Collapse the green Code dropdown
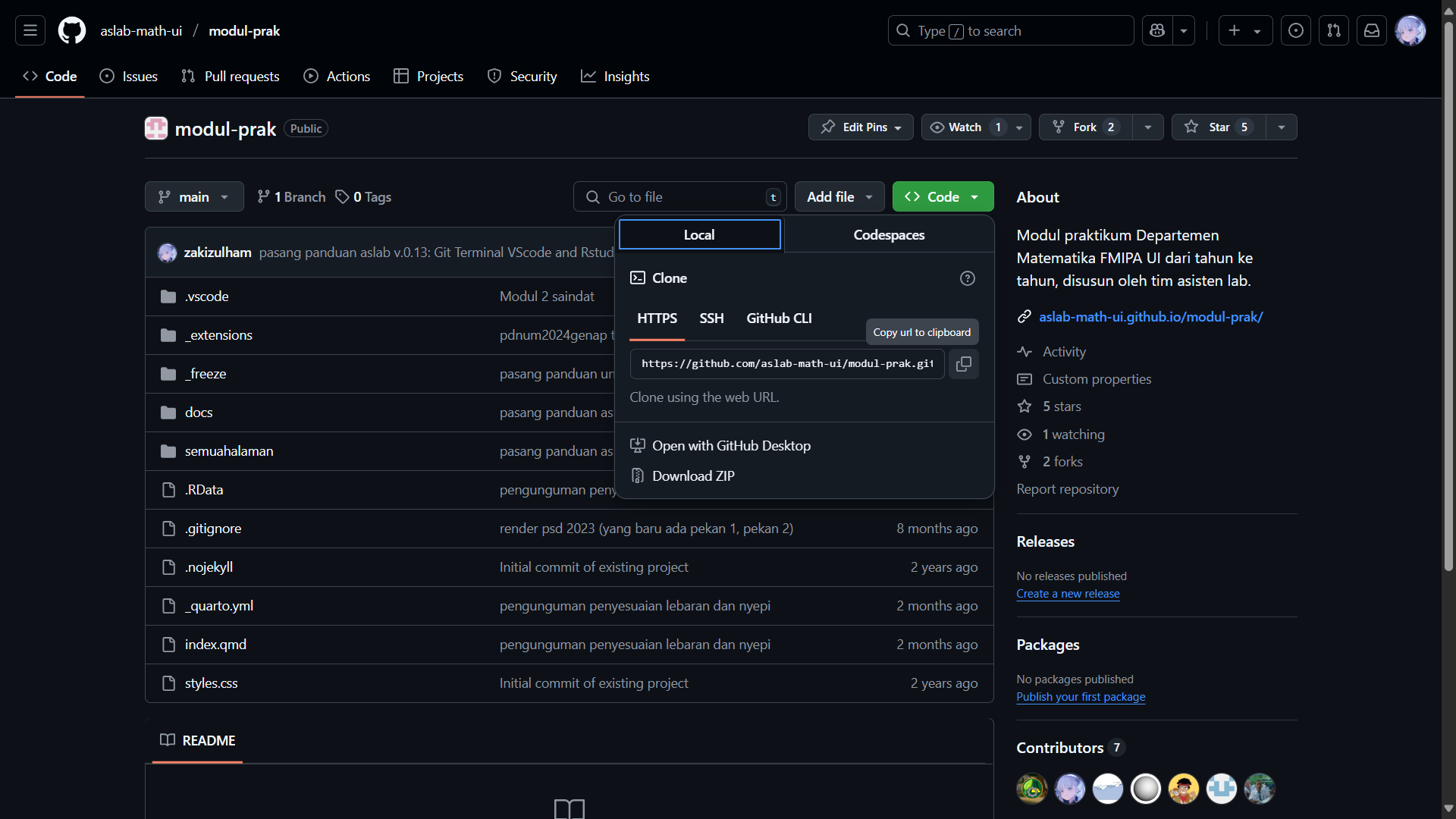This screenshot has width=1456, height=819. [943, 196]
